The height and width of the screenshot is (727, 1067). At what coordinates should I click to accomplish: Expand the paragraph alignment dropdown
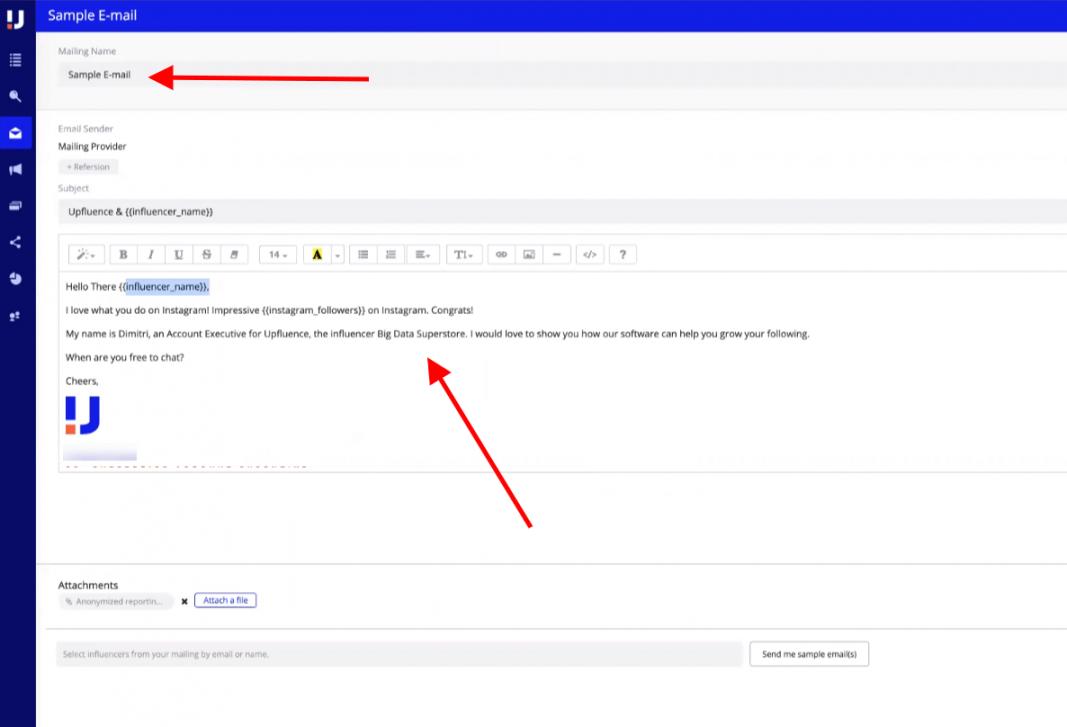tap(424, 255)
